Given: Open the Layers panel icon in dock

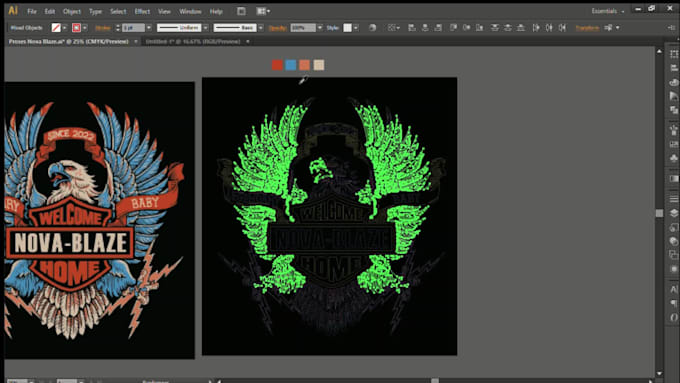Looking at the screenshot, I should tap(673, 213).
